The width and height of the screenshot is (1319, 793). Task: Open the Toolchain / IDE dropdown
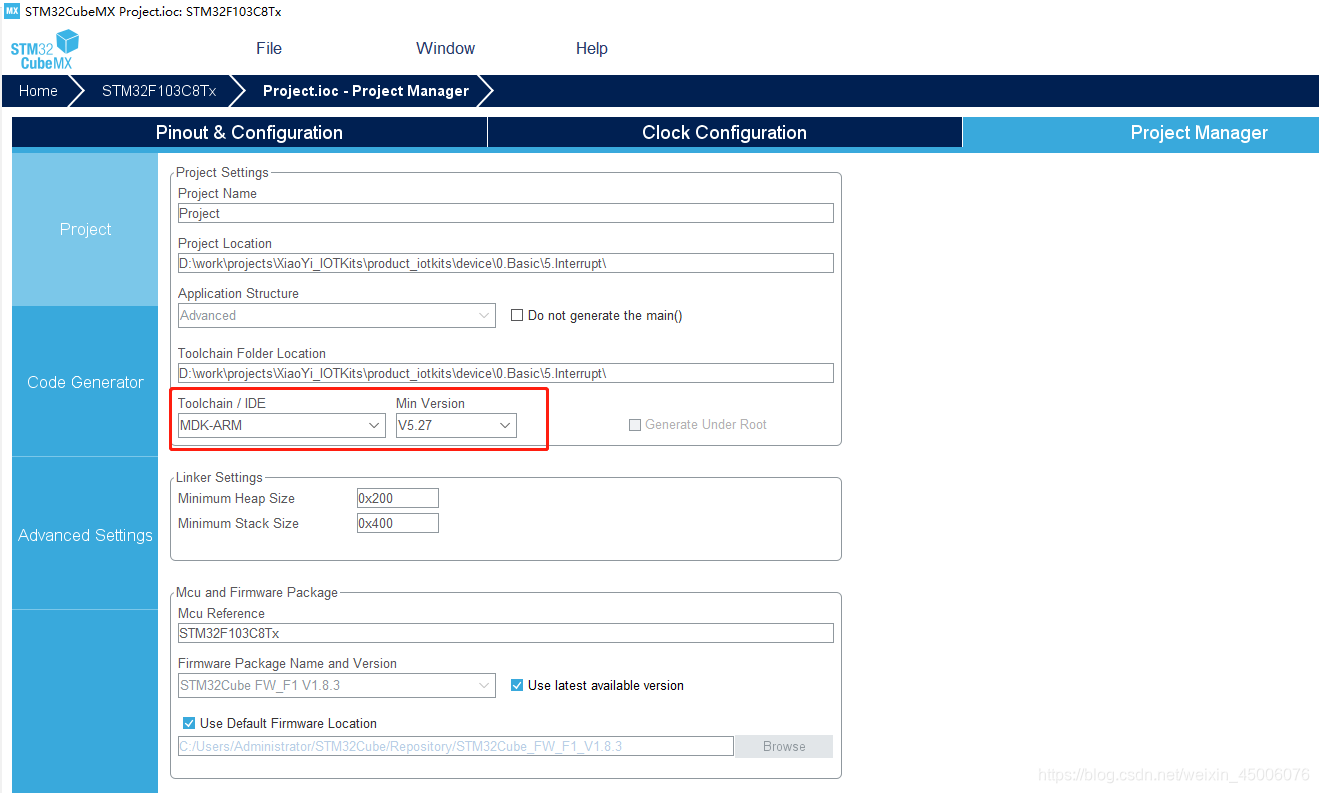(x=281, y=425)
